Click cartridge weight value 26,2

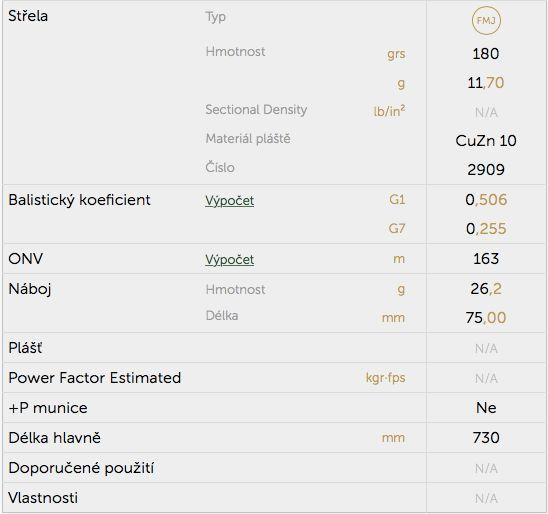[x=486, y=289]
